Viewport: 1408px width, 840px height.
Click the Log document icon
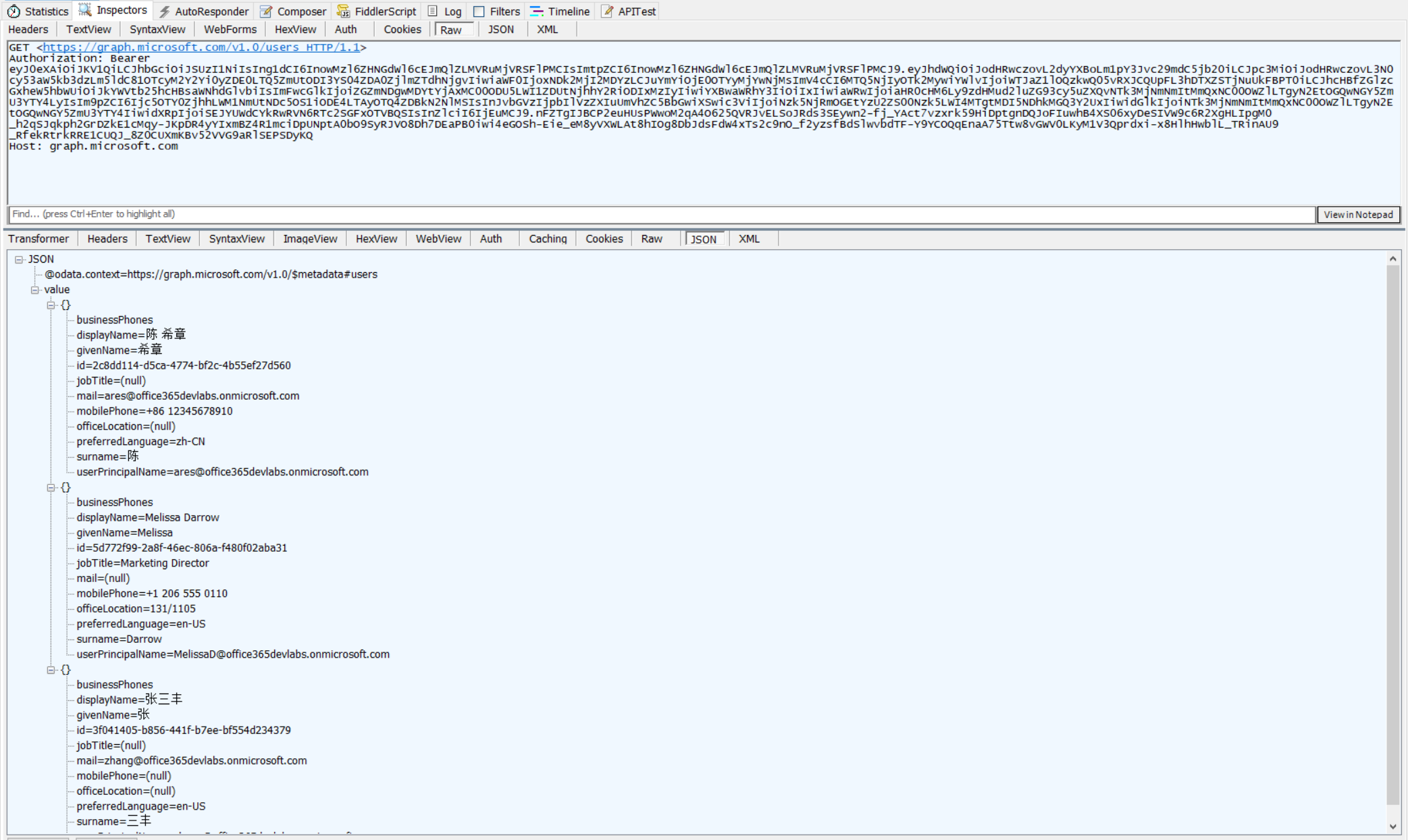(x=433, y=11)
